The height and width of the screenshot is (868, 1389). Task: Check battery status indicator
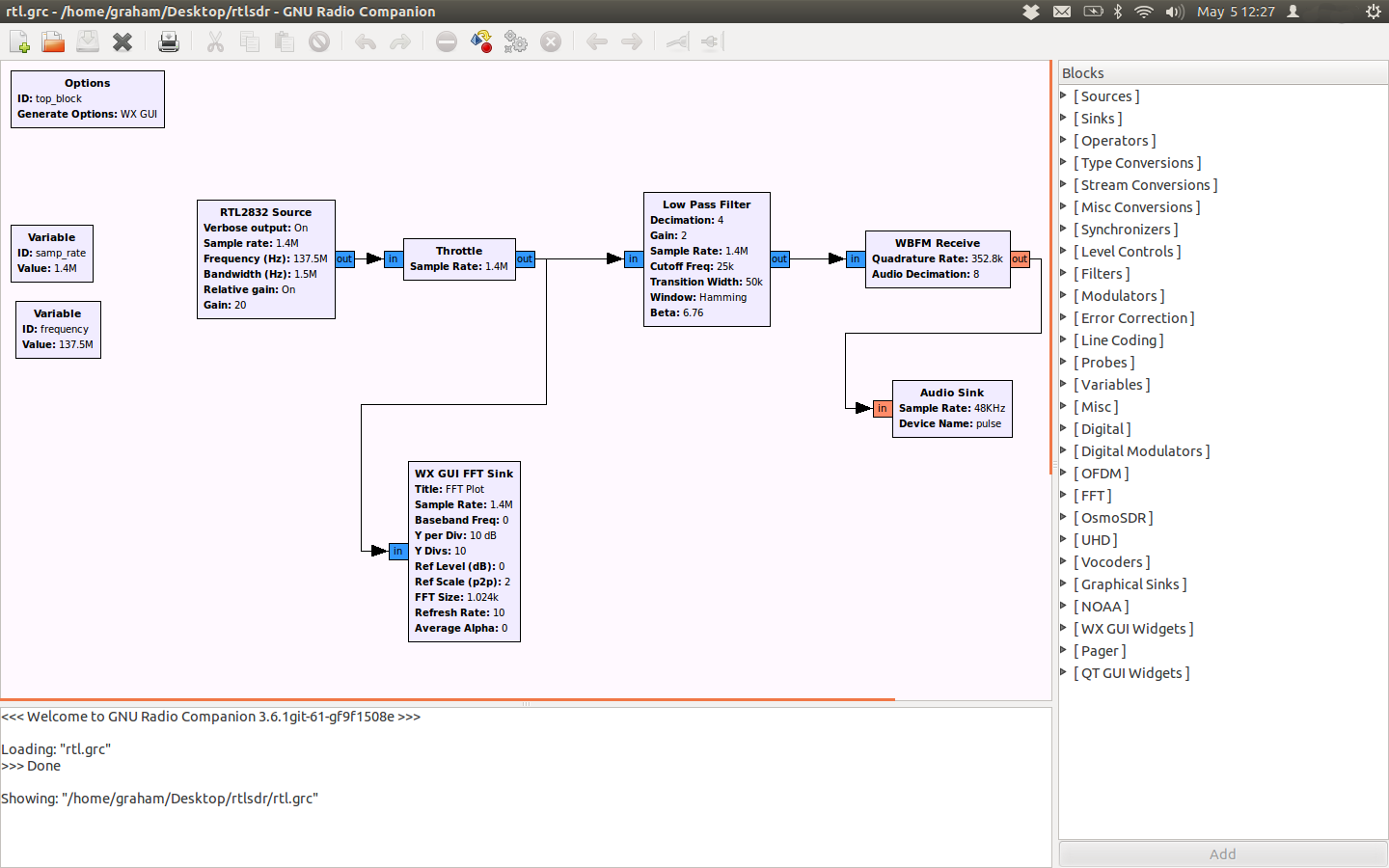click(1093, 12)
